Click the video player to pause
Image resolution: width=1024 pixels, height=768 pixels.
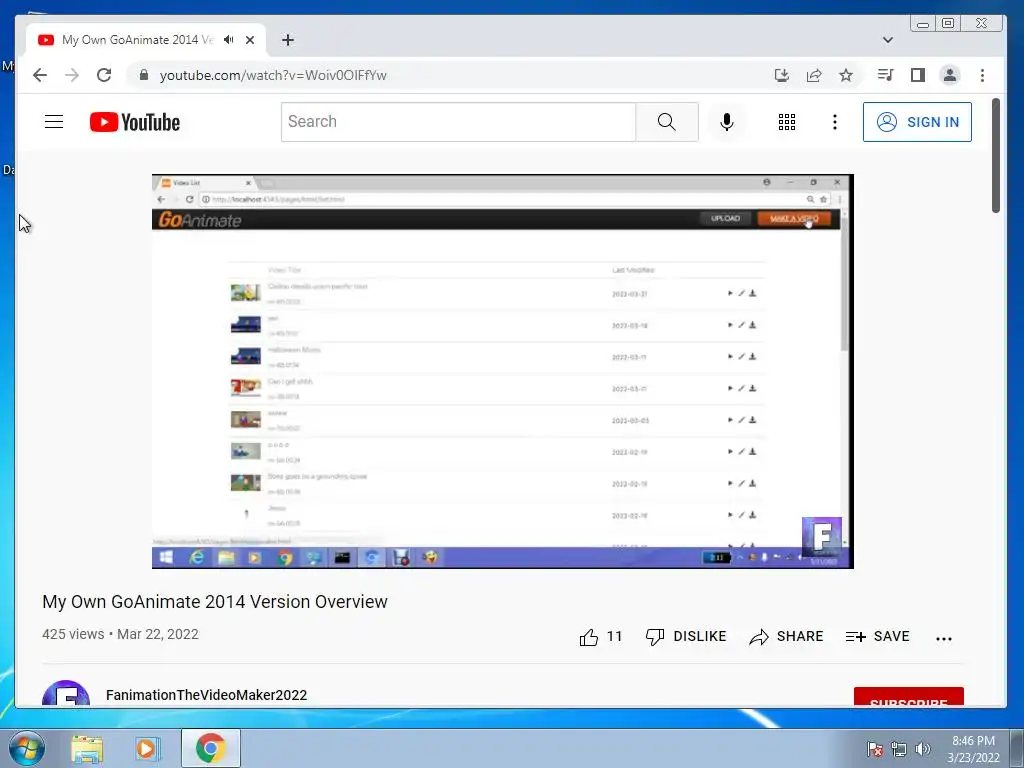[502, 371]
